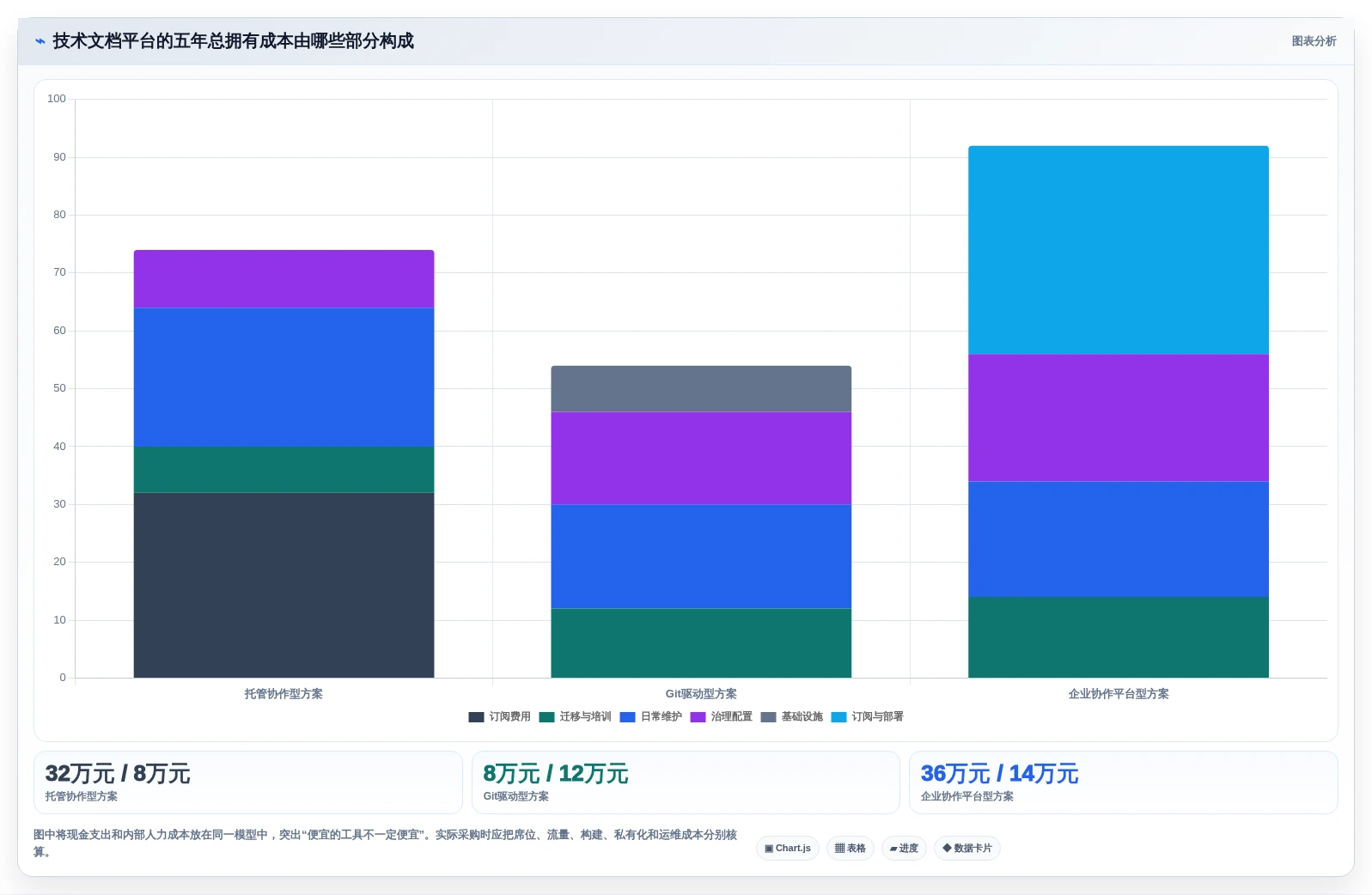Click the dark 订阅费用 segment in 托管协作型方案 bar
The height and width of the screenshot is (895, 1372).
pos(284,585)
